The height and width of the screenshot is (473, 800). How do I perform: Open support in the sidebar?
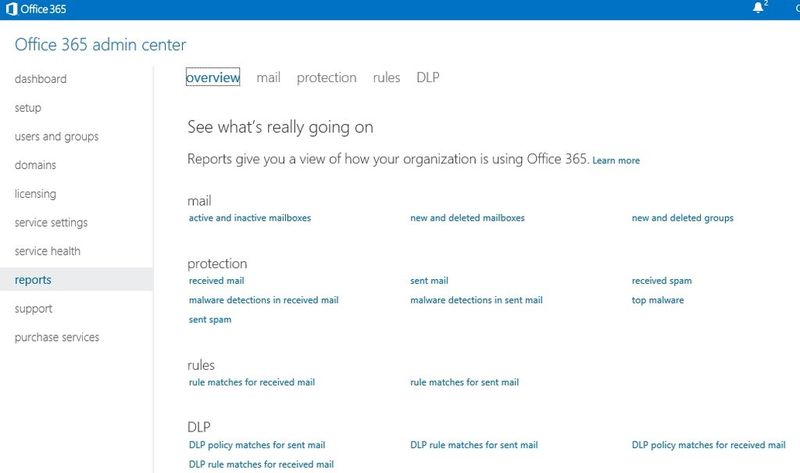(x=34, y=309)
